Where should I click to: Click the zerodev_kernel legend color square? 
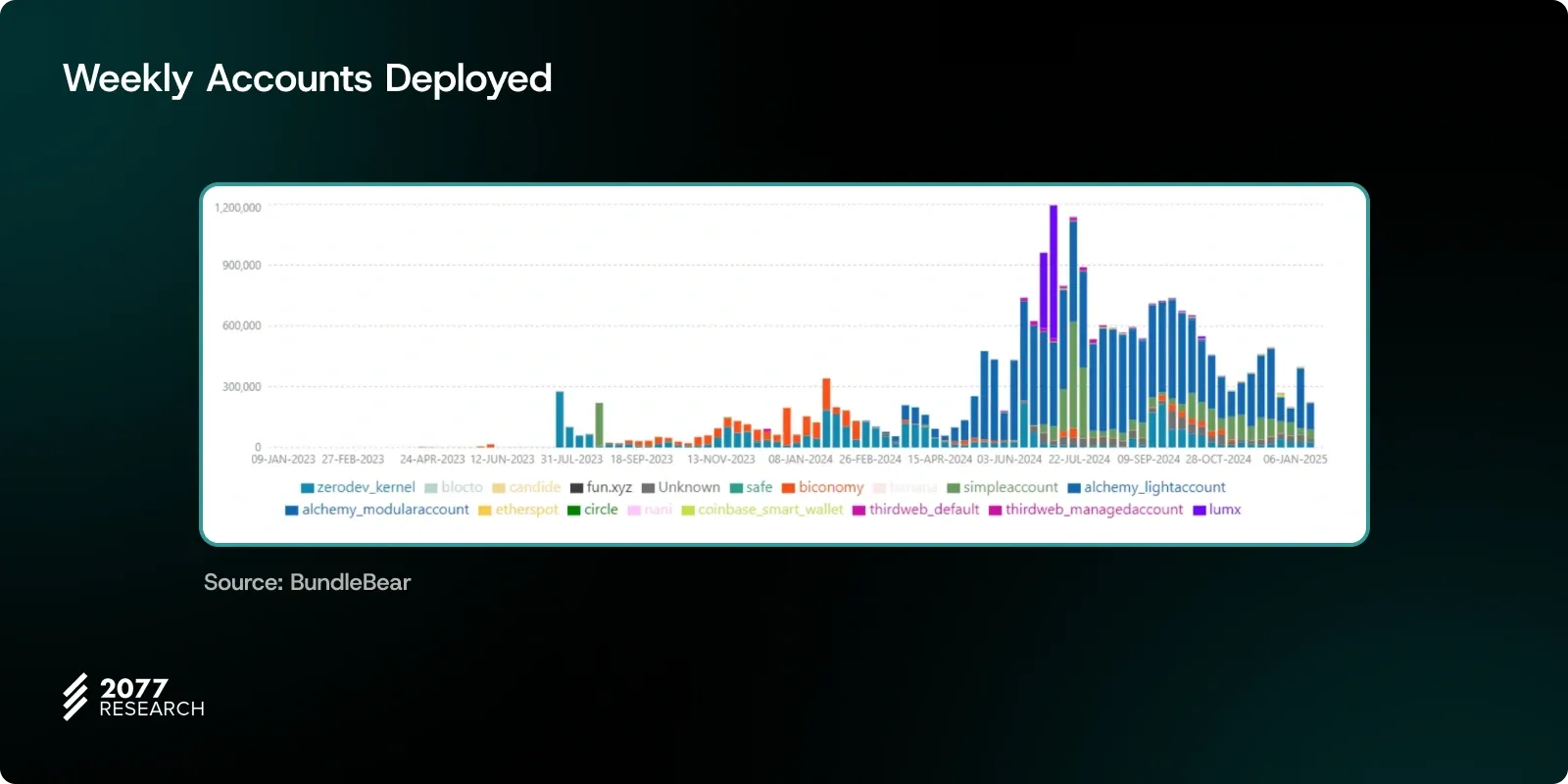[307, 488]
